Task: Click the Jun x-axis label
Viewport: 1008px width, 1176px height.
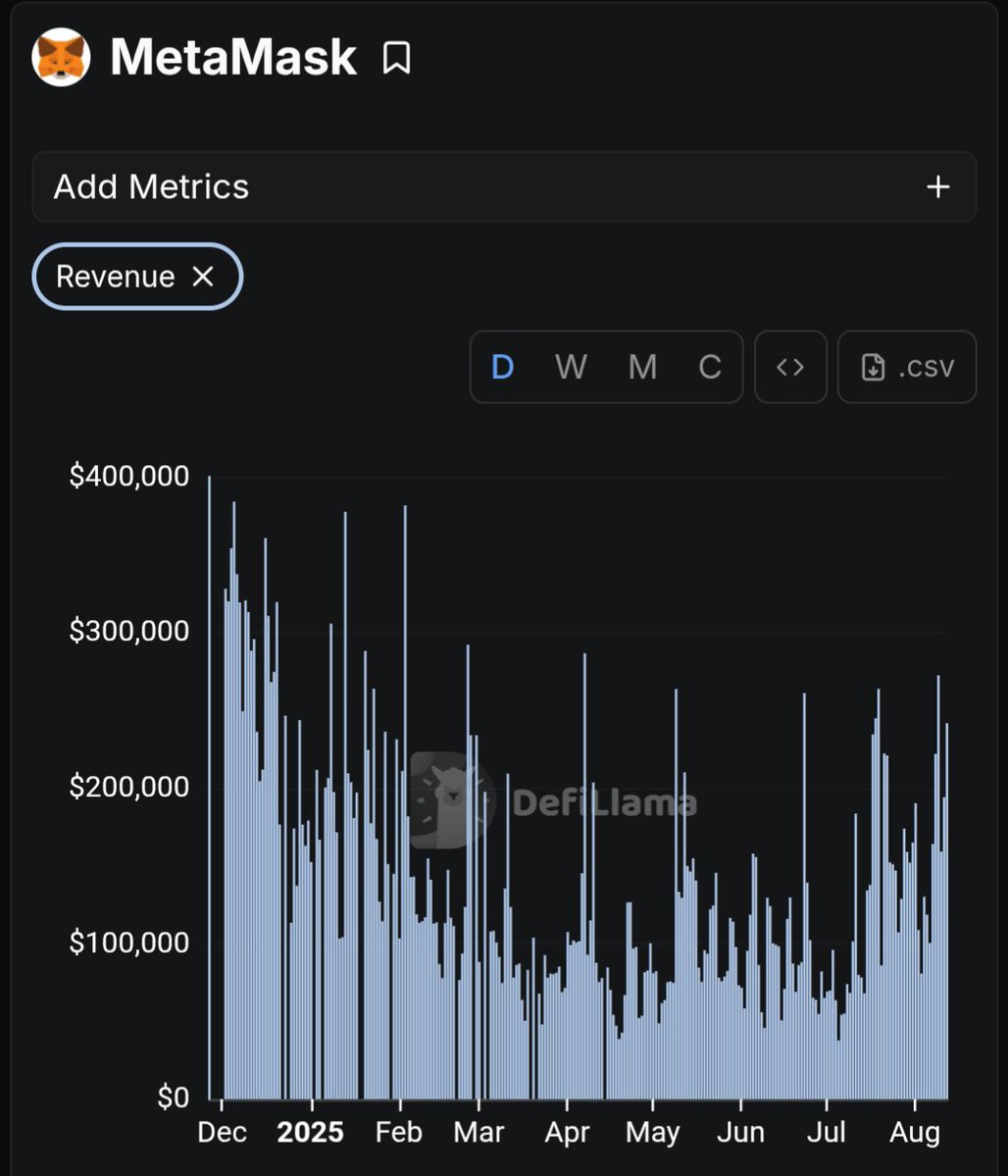Action: (x=740, y=1132)
